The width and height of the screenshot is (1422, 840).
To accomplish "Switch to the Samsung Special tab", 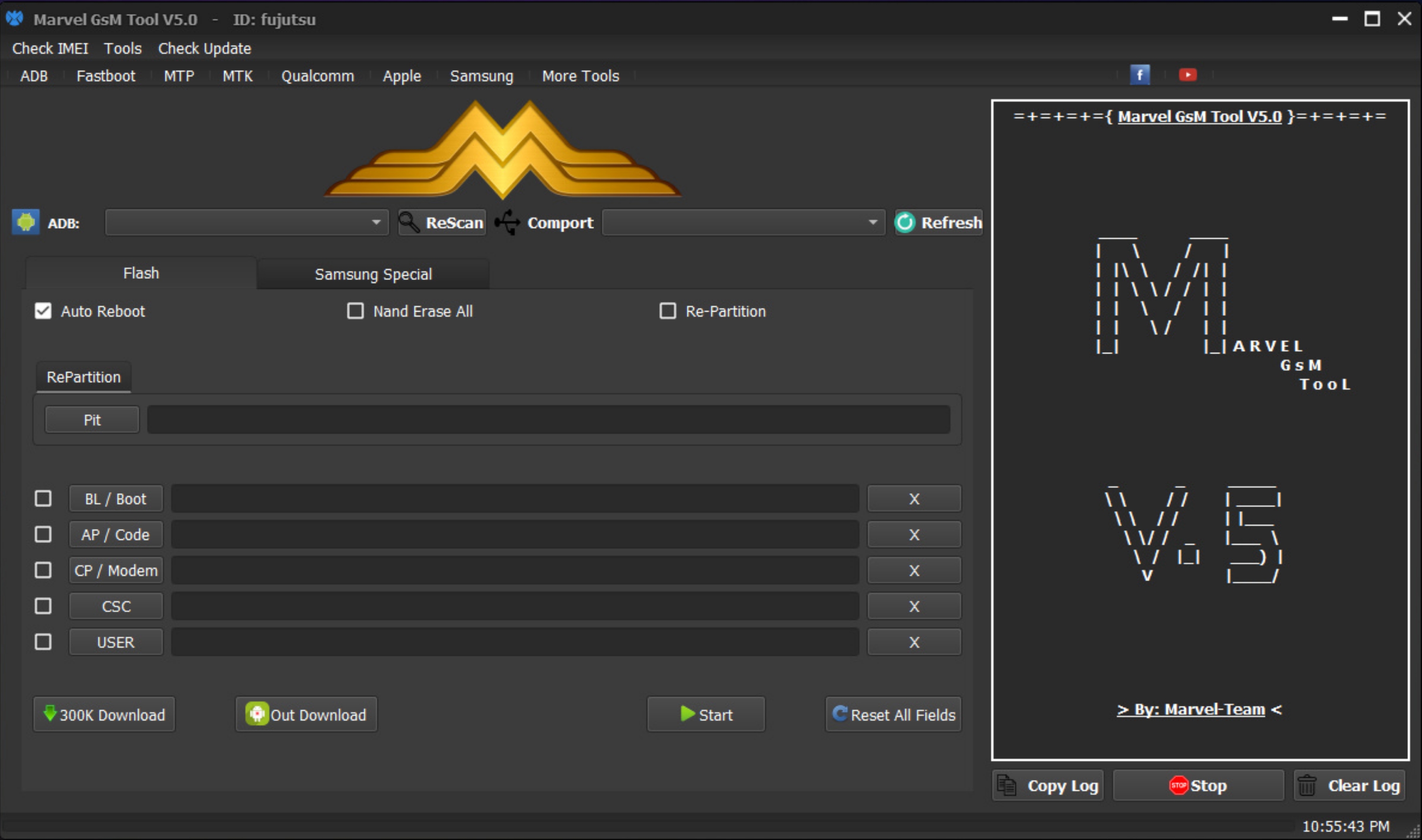I will [x=373, y=274].
